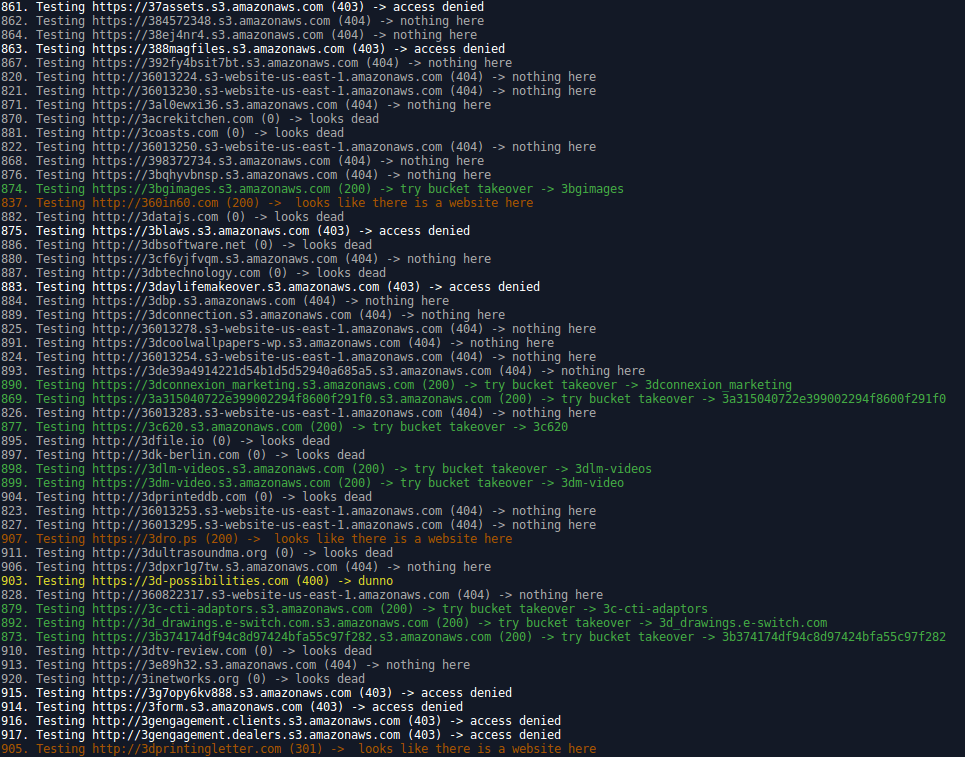Click the http://3dtv-review.com looks dead line
Viewport: 965px width, 757px height.
(186, 651)
